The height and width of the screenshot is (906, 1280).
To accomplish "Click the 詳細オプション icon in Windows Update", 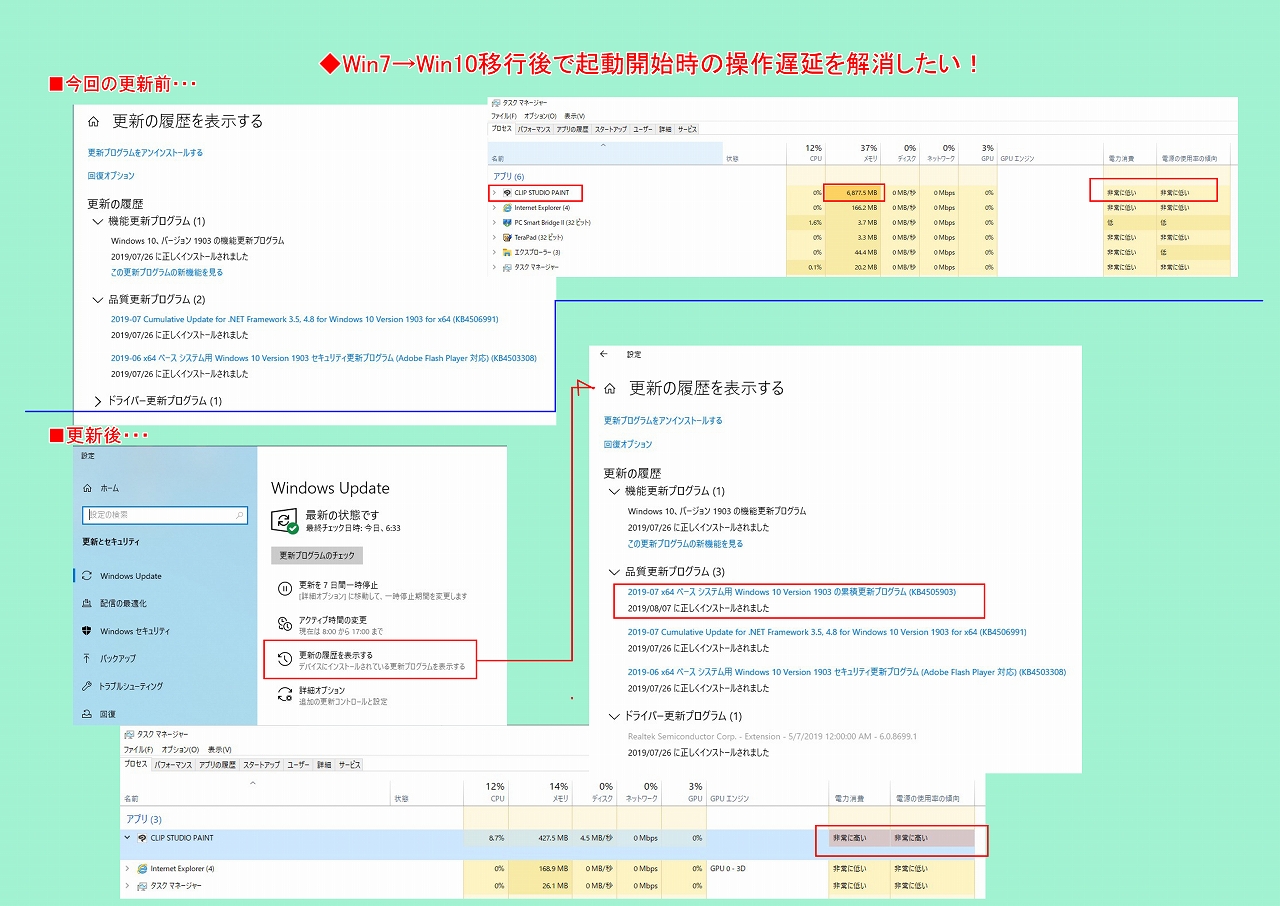I will click(x=285, y=695).
